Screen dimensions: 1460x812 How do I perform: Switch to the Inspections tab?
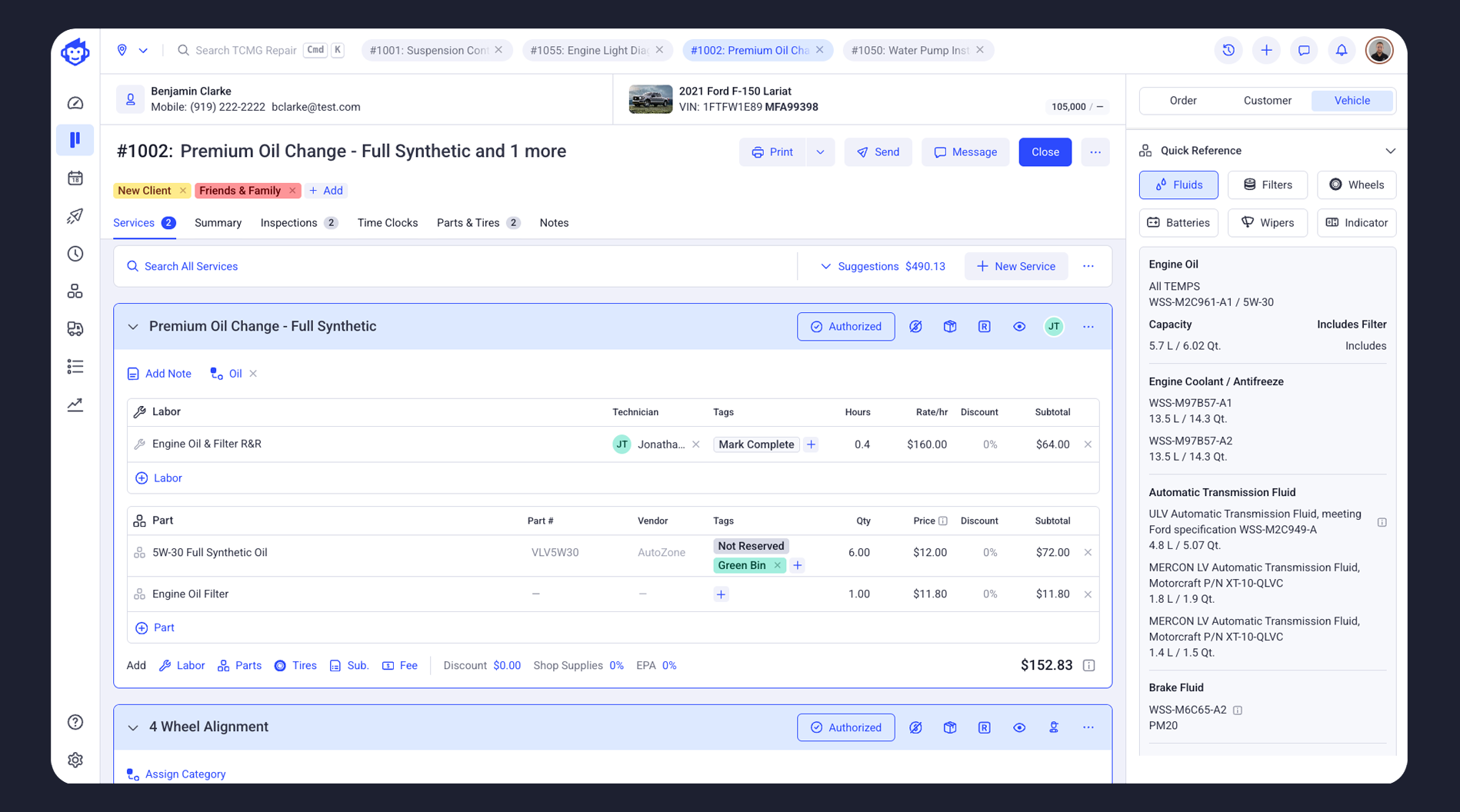299,223
